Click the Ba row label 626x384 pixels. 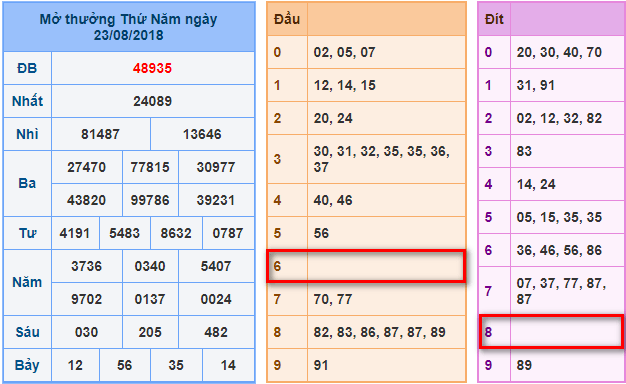pyautogui.click(x=27, y=184)
